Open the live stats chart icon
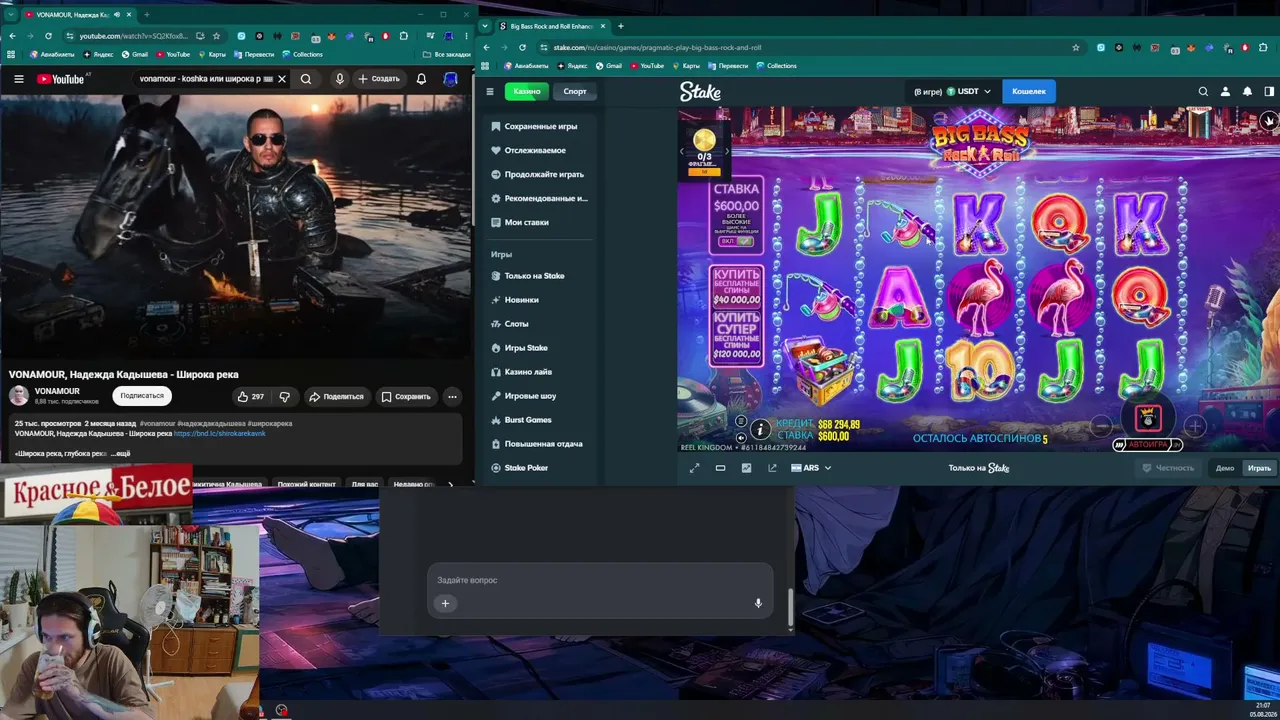1280x720 pixels. [746, 468]
